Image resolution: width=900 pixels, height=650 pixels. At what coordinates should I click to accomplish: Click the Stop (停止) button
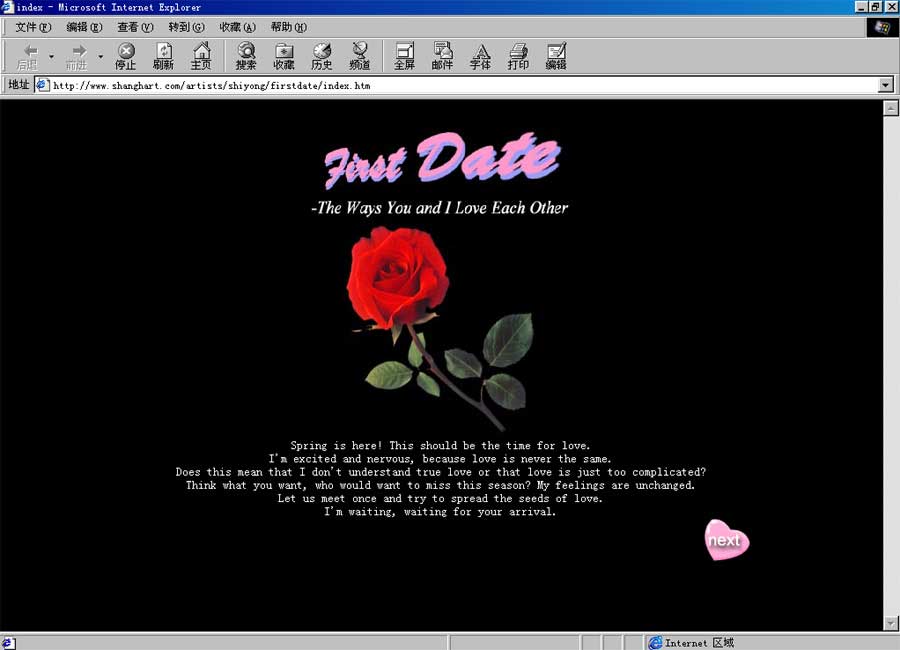[126, 56]
